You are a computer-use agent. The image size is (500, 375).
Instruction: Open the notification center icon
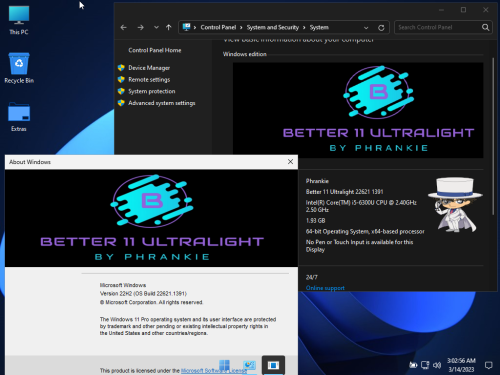[488, 365]
